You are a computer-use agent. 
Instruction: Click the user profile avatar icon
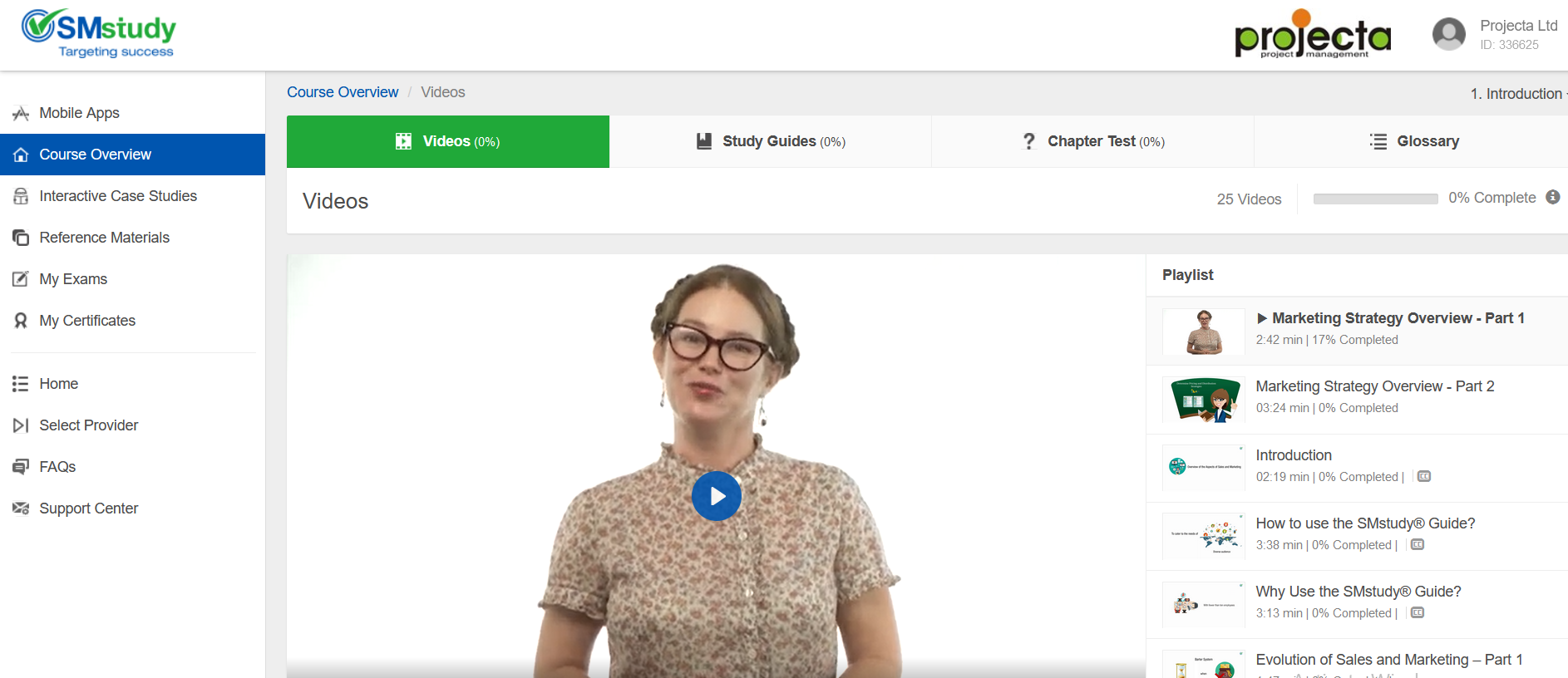point(1448,35)
